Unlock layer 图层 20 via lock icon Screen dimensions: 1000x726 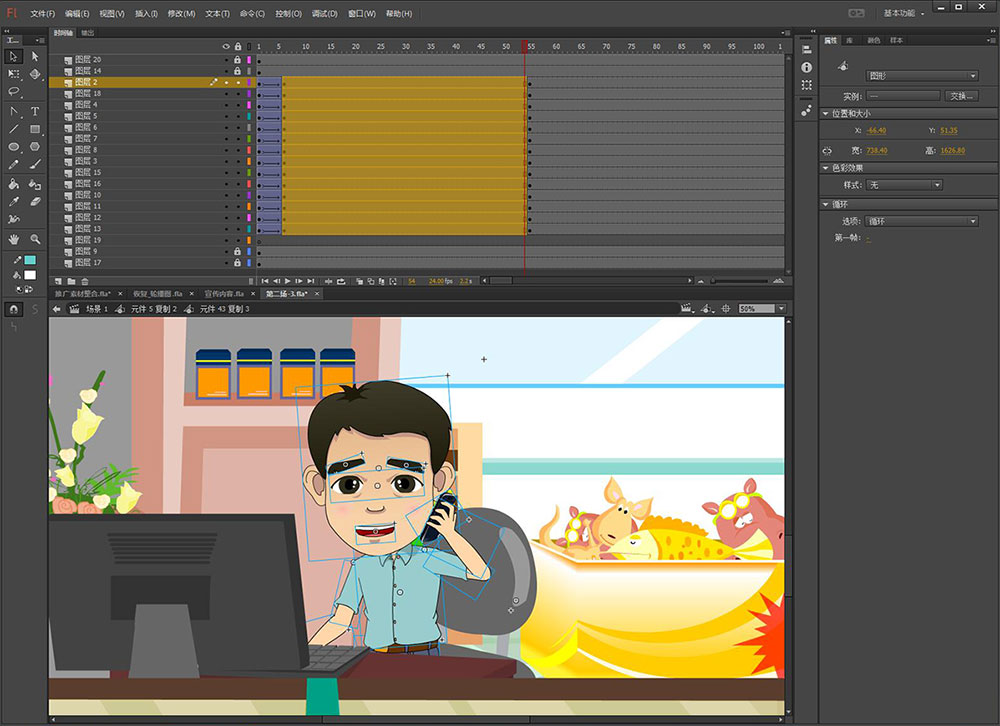click(x=237, y=60)
